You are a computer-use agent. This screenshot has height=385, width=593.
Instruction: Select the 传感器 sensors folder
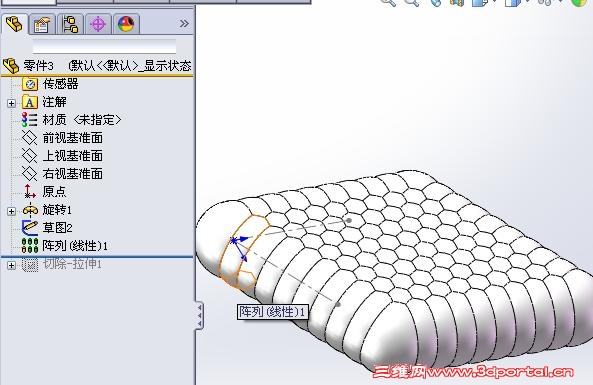[50, 84]
